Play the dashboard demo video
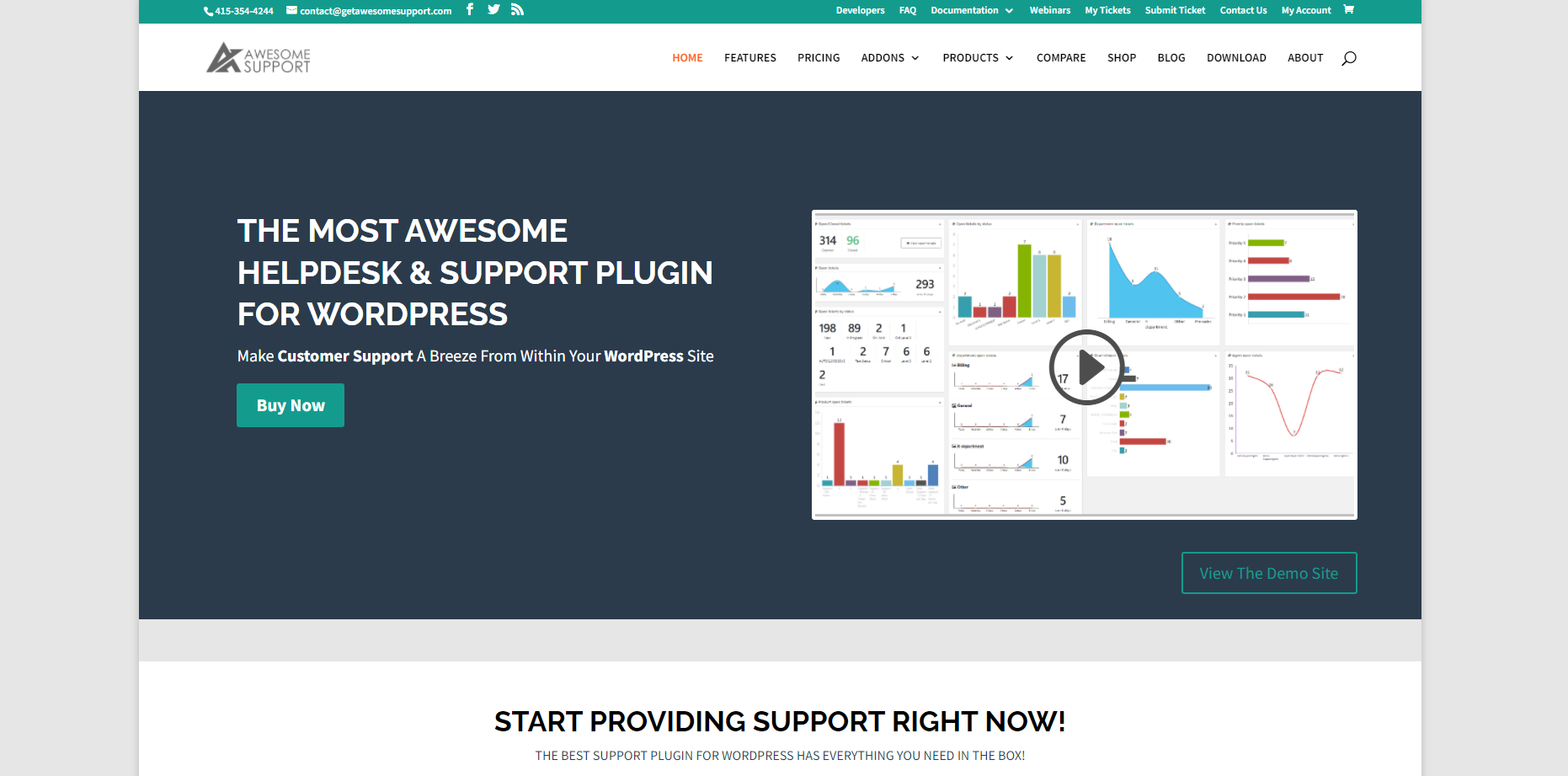 pyautogui.click(x=1086, y=367)
